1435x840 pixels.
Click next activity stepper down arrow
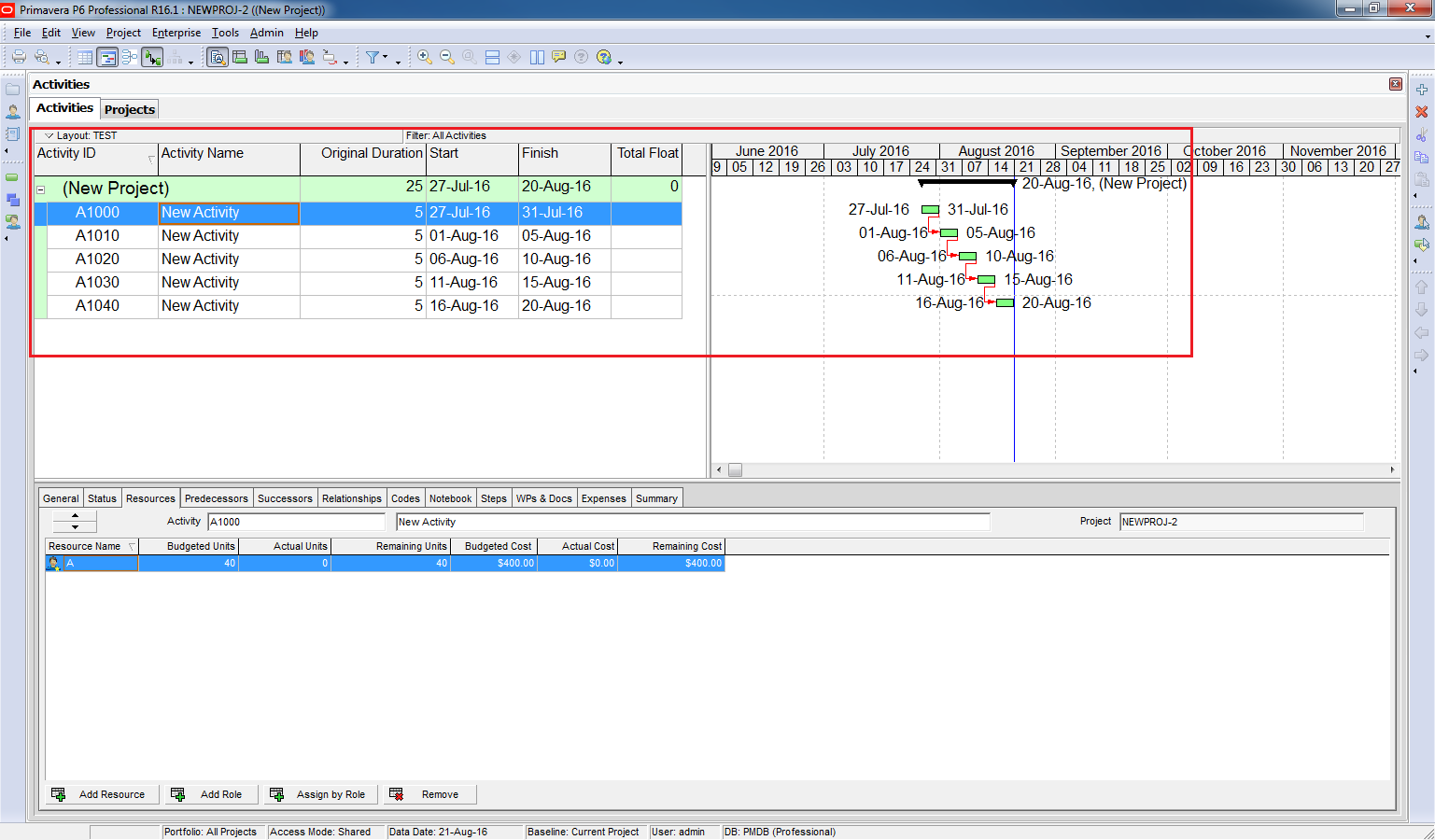click(x=76, y=527)
